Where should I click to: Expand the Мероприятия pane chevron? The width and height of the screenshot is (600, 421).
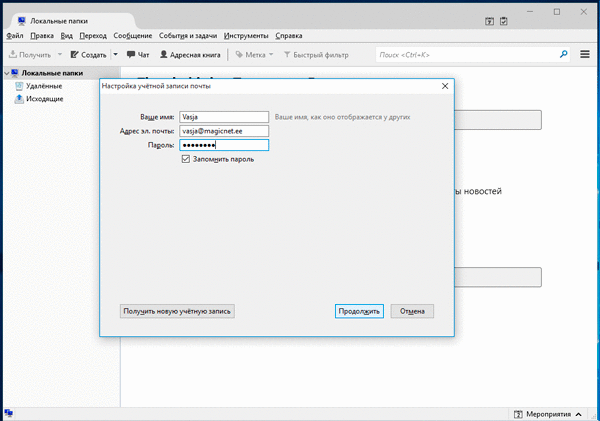click(x=579, y=414)
